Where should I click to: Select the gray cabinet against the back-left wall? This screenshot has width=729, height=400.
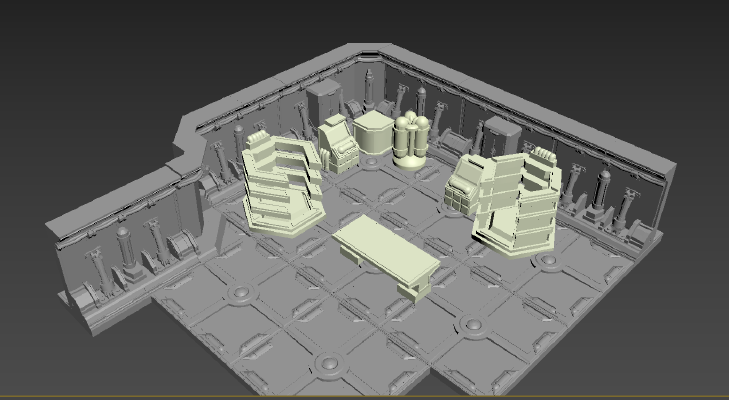(x=324, y=101)
